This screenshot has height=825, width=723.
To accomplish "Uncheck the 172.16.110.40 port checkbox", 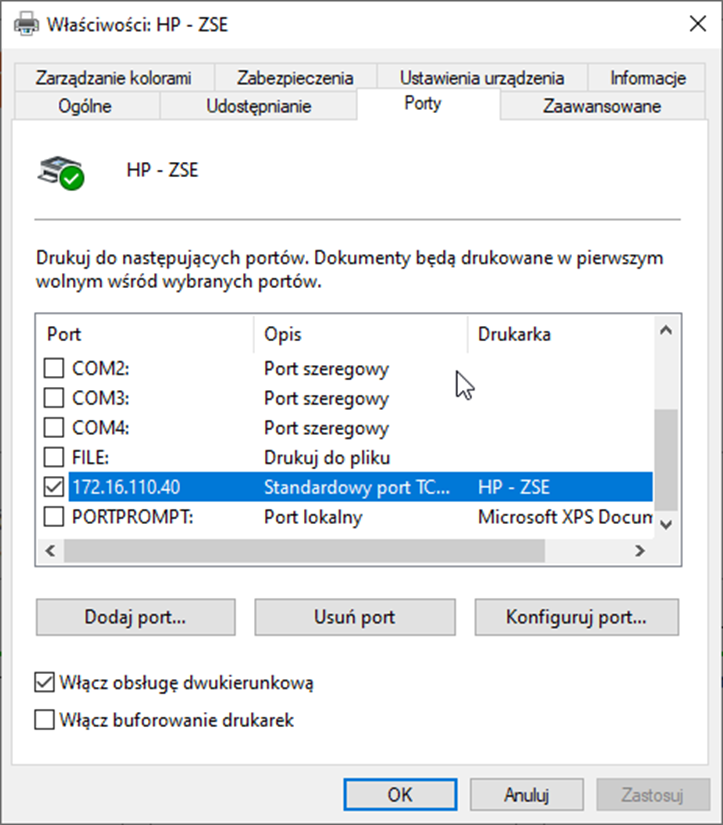I will point(53,488).
